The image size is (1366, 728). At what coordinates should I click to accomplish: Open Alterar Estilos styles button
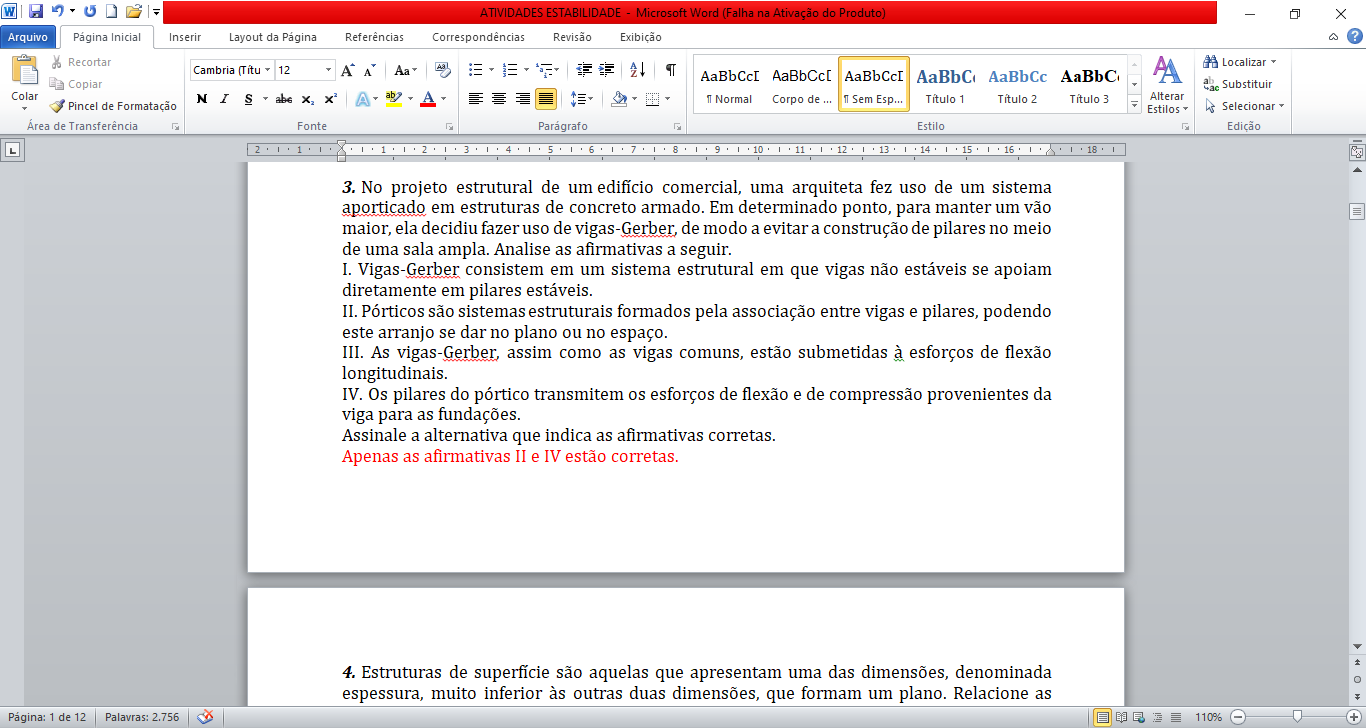point(1166,86)
